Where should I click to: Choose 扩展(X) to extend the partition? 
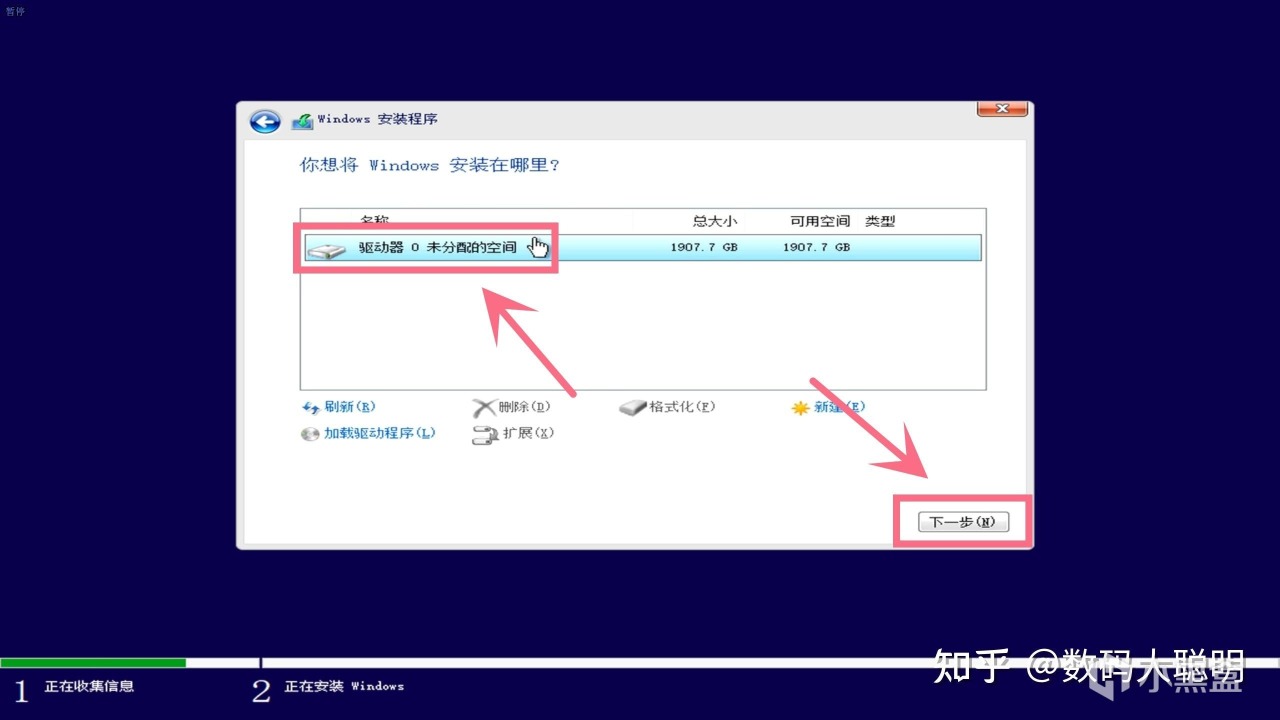point(528,433)
